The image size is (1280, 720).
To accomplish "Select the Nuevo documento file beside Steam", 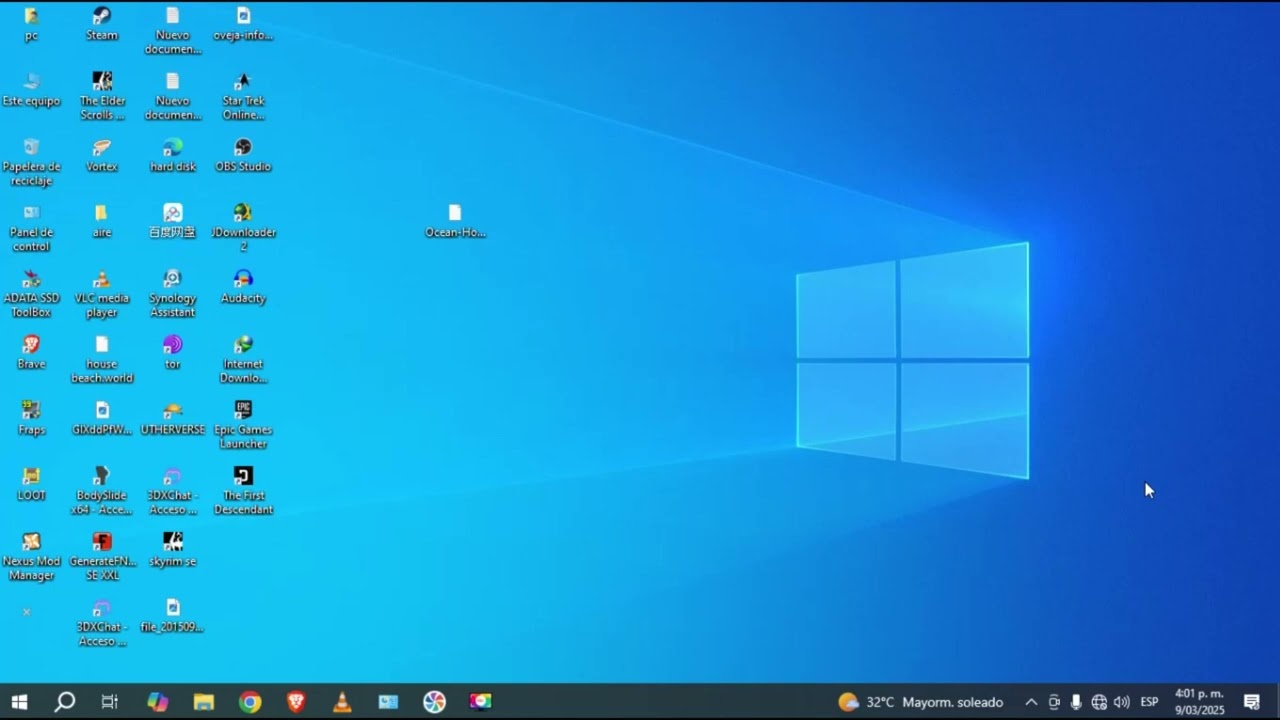I will pyautogui.click(x=173, y=30).
